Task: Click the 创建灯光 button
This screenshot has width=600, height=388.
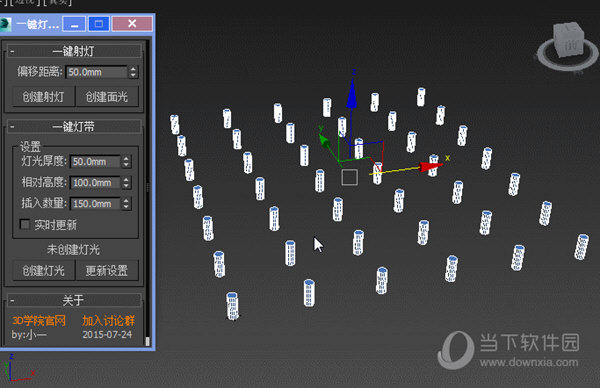Action: tap(44, 271)
